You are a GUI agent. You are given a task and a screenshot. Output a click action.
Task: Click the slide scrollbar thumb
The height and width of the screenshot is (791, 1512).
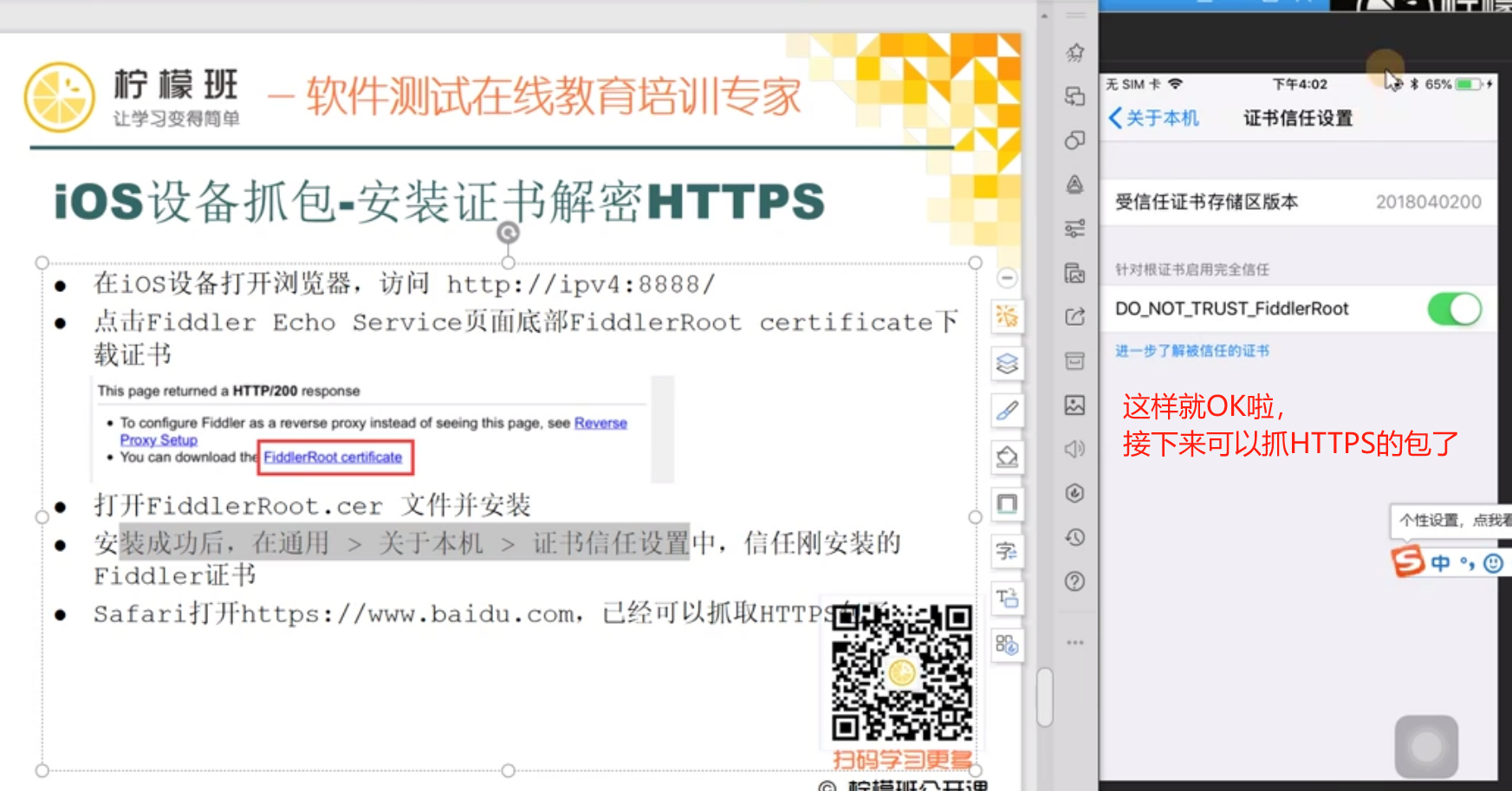(1044, 697)
